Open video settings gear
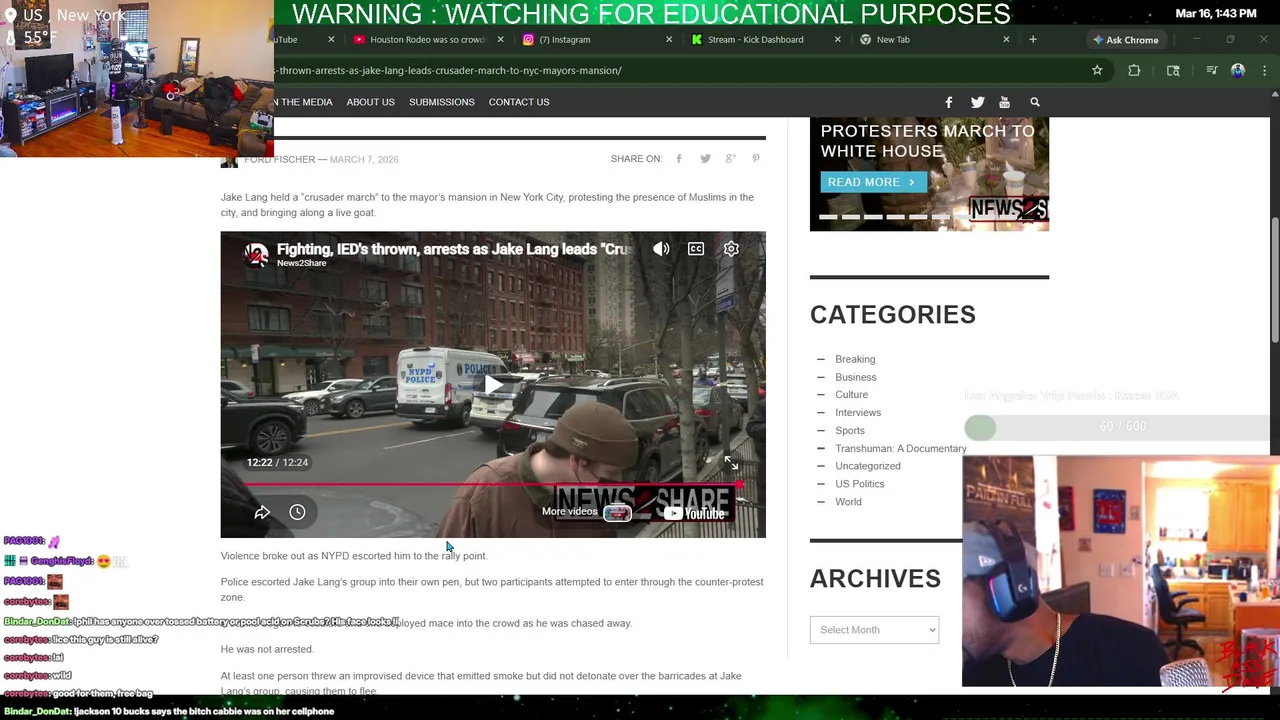Screen dimensions: 1280x720 (x=731, y=249)
